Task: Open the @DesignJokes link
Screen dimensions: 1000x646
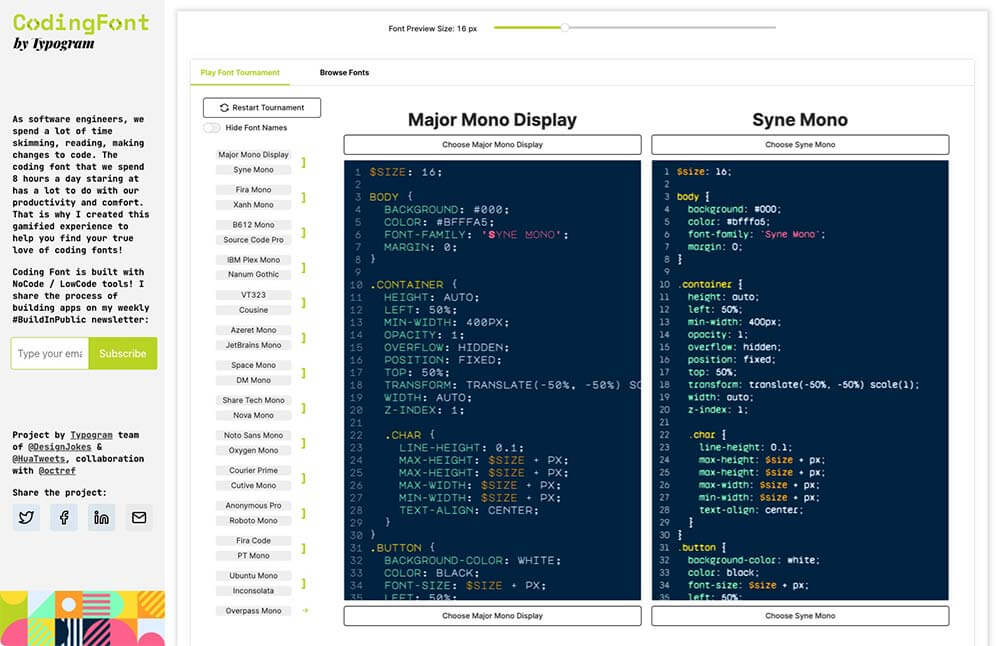Action: 59,447
